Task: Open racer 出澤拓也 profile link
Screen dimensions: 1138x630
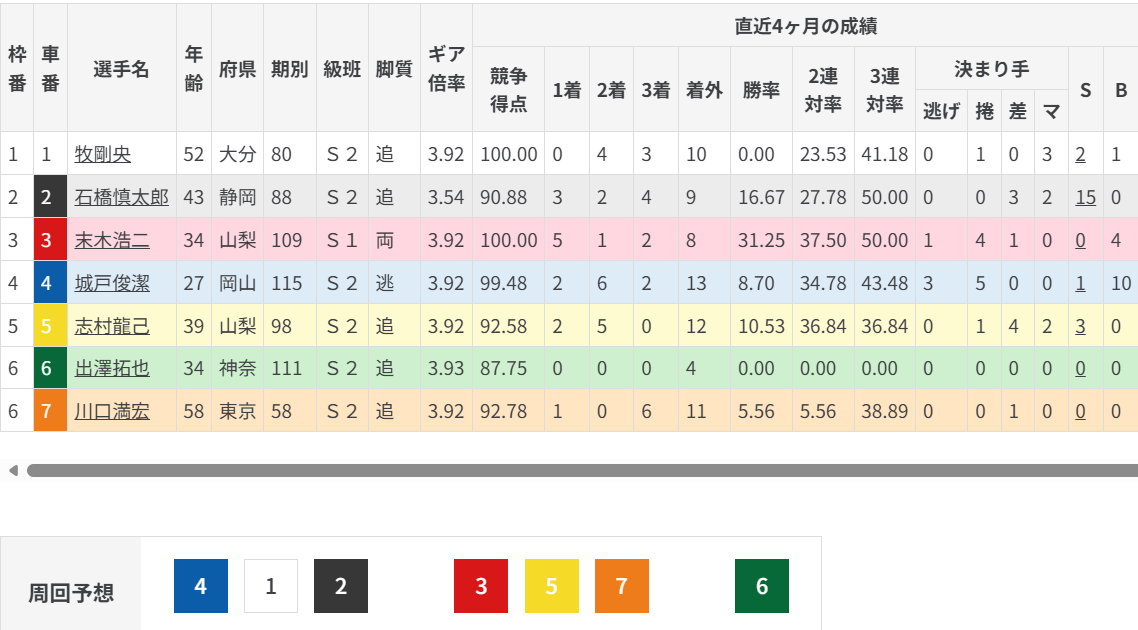Action: tap(112, 368)
